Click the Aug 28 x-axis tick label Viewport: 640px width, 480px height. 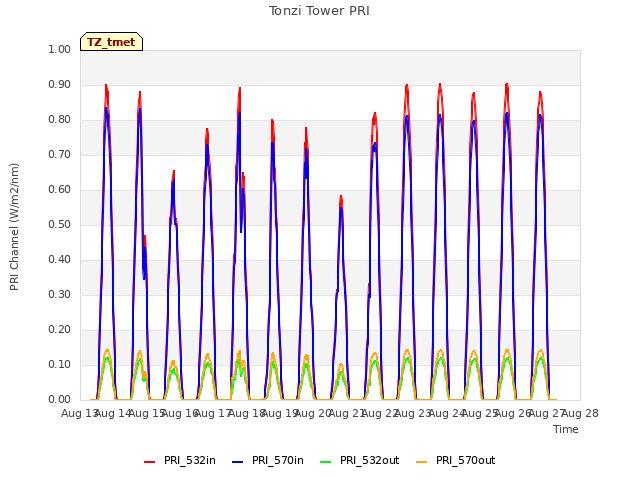pyautogui.click(x=580, y=413)
